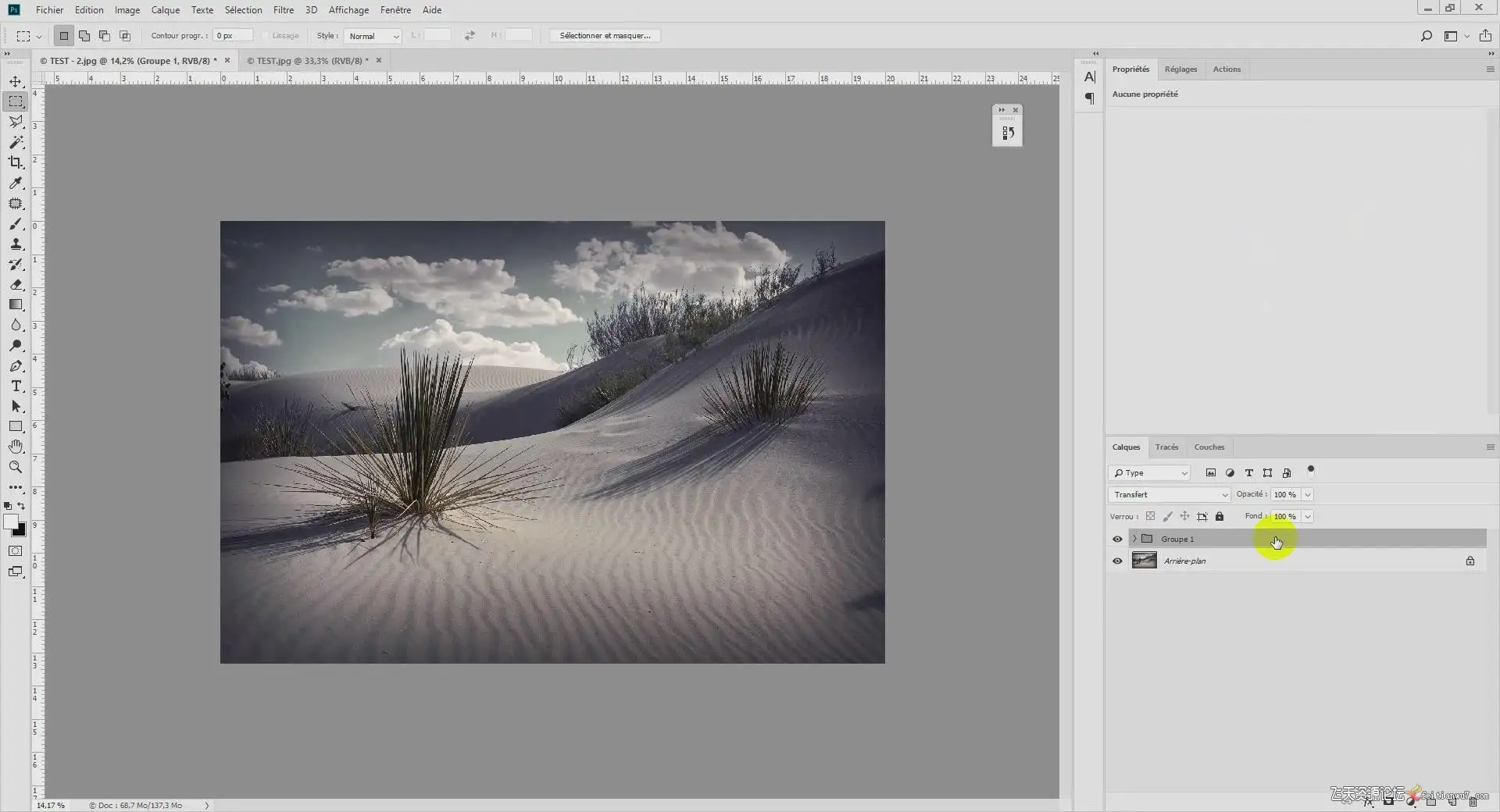The image size is (1500, 812).
Task: Select the horizontal Text tool
Action: 16,386
